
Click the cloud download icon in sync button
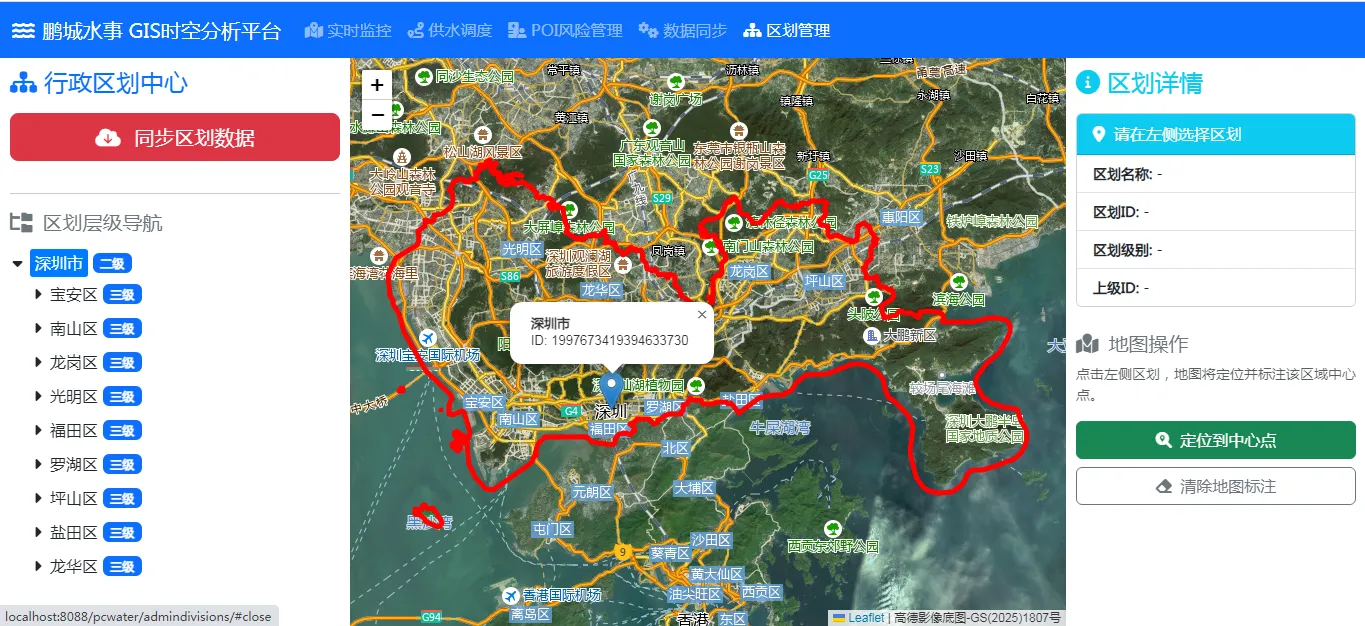tap(108, 137)
